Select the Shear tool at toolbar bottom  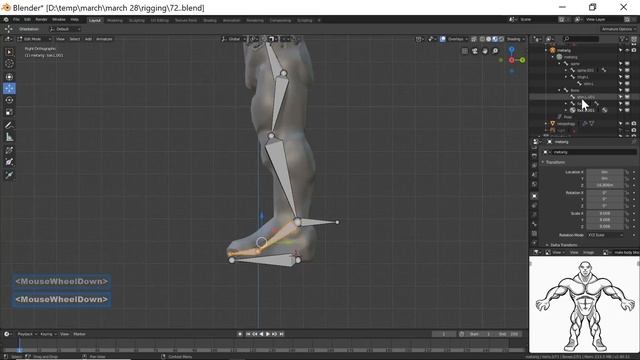(9, 175)
